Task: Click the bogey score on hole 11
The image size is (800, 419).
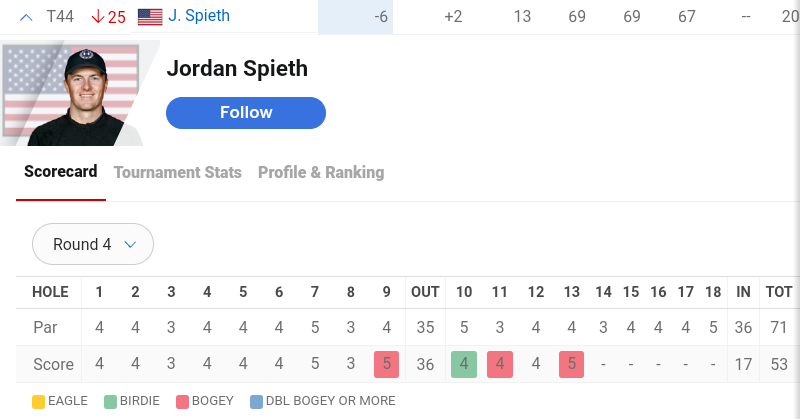Action: tap(500, 364)
